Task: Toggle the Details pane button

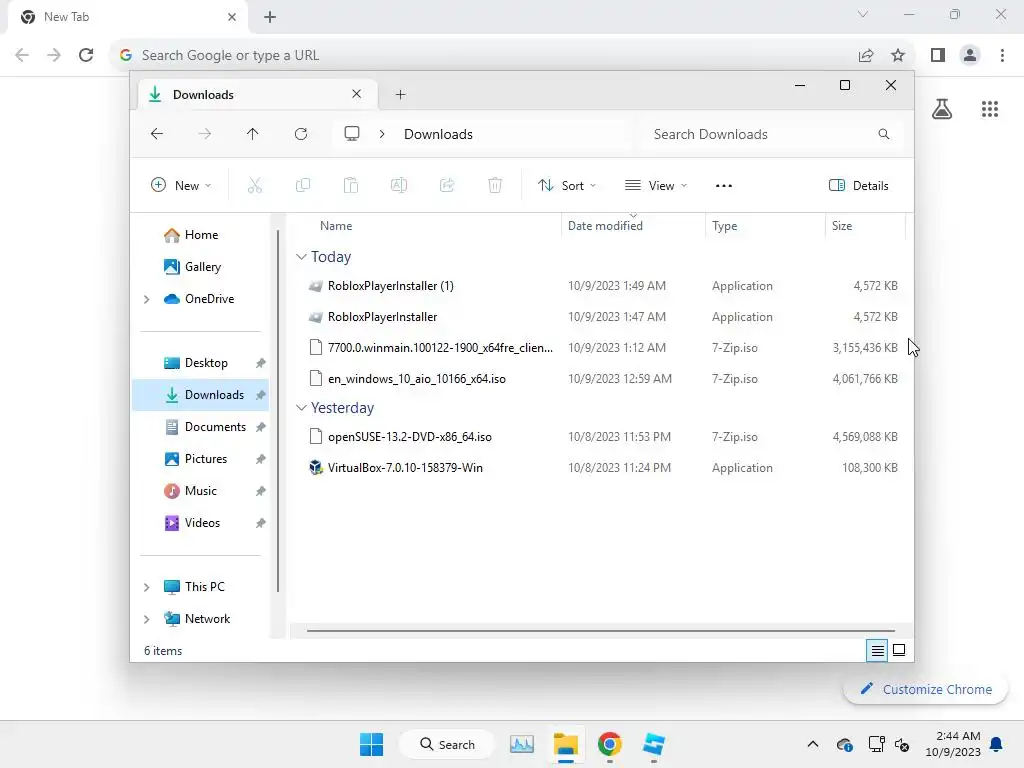Action: pyautogui.click(x=858, y=185)
